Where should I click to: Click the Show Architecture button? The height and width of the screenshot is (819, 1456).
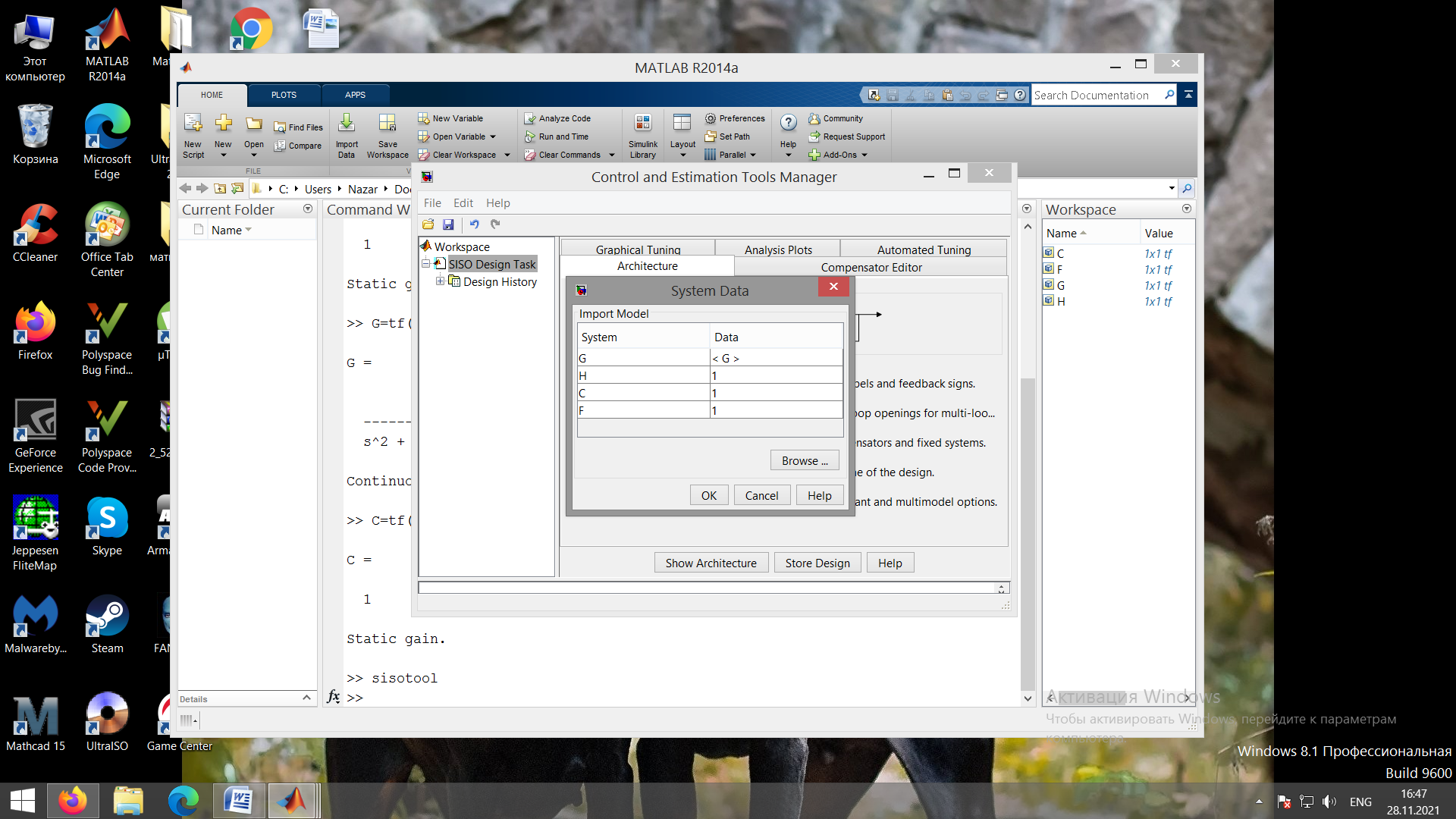coord(711,563)
